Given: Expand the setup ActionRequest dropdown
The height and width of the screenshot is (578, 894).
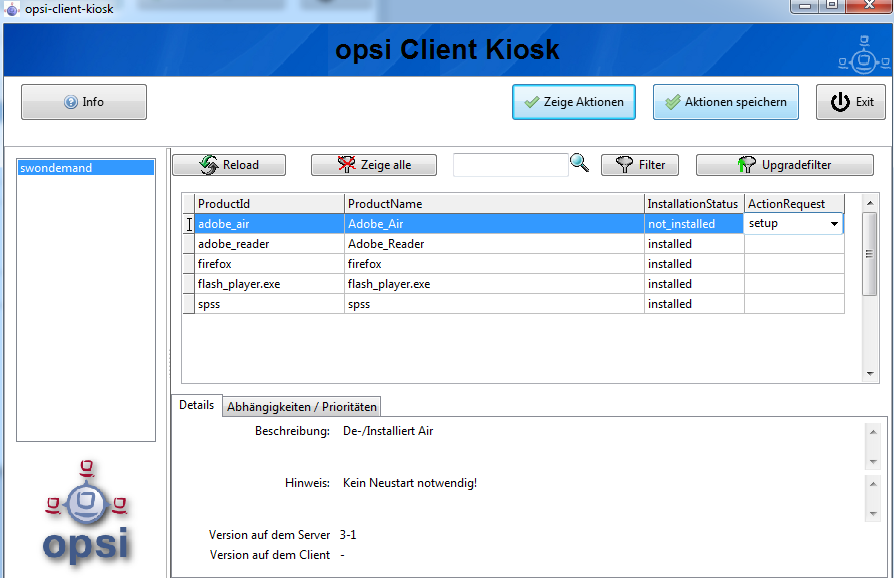Looking at the screenshot, I should (x=834, y=223).
